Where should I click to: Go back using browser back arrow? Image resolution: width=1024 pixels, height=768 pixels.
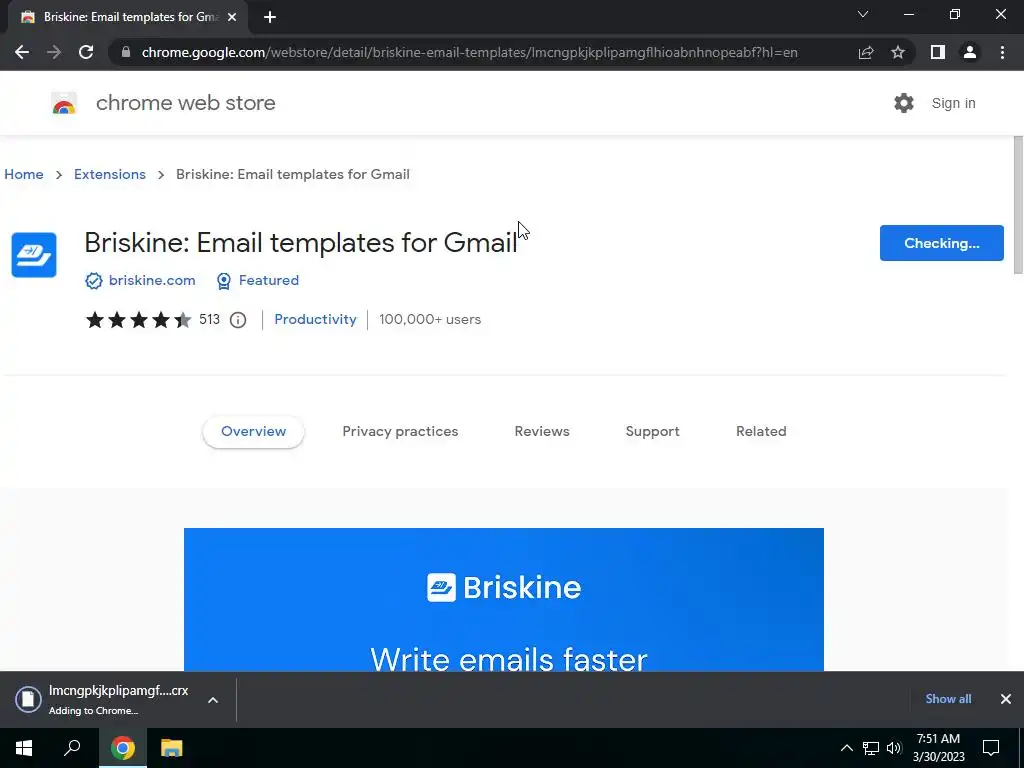pos(22,52)
